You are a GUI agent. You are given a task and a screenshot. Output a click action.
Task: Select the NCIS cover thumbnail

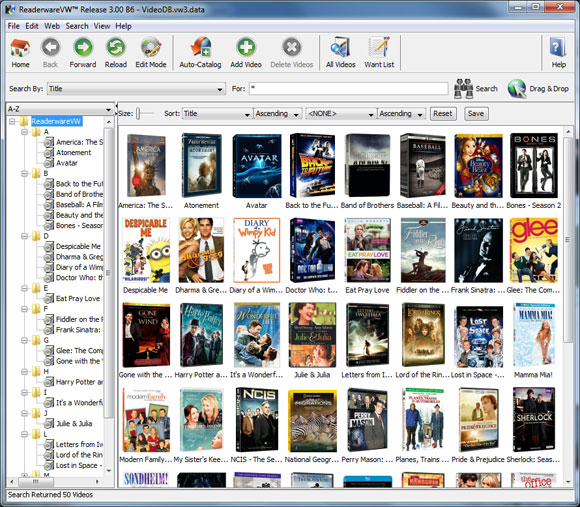[257, 420]
